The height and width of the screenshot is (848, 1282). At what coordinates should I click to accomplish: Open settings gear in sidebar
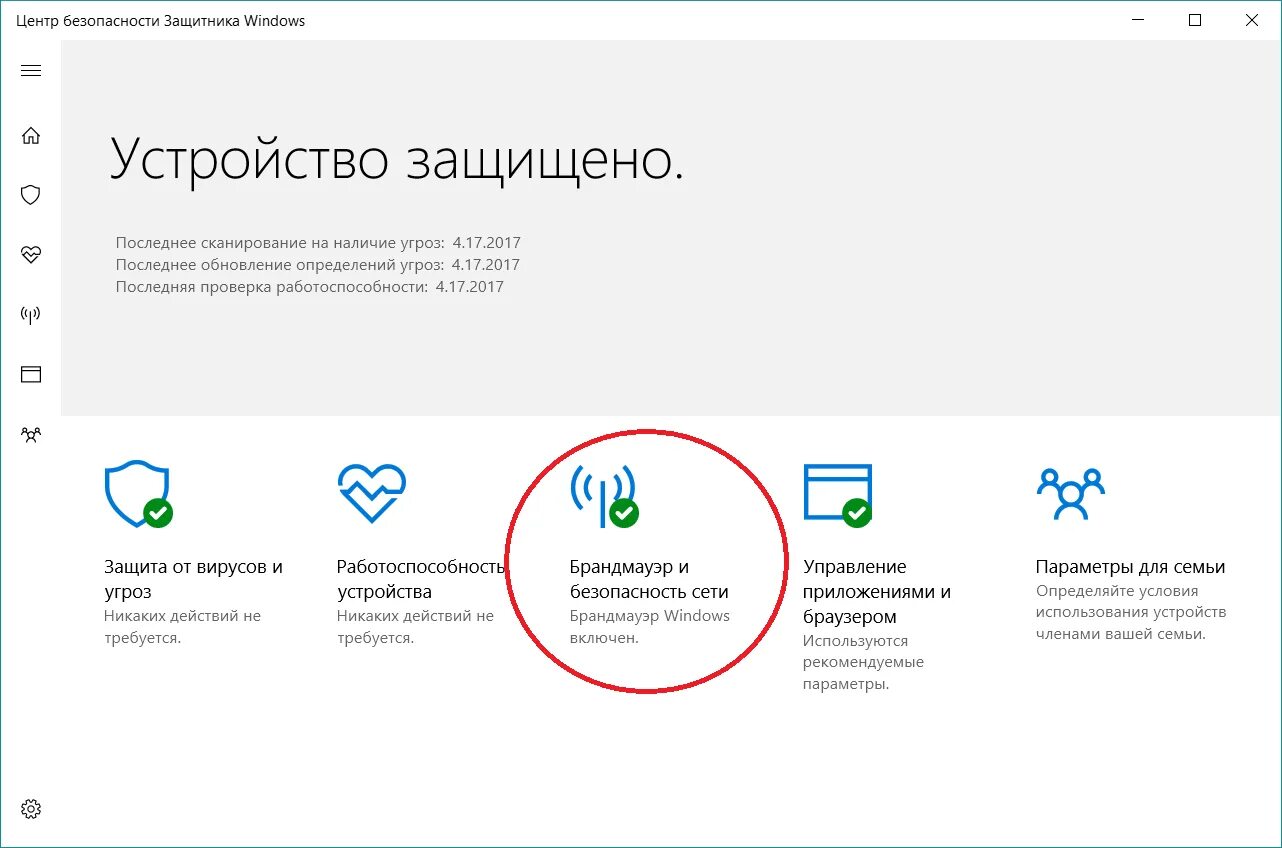pos(31,808)
